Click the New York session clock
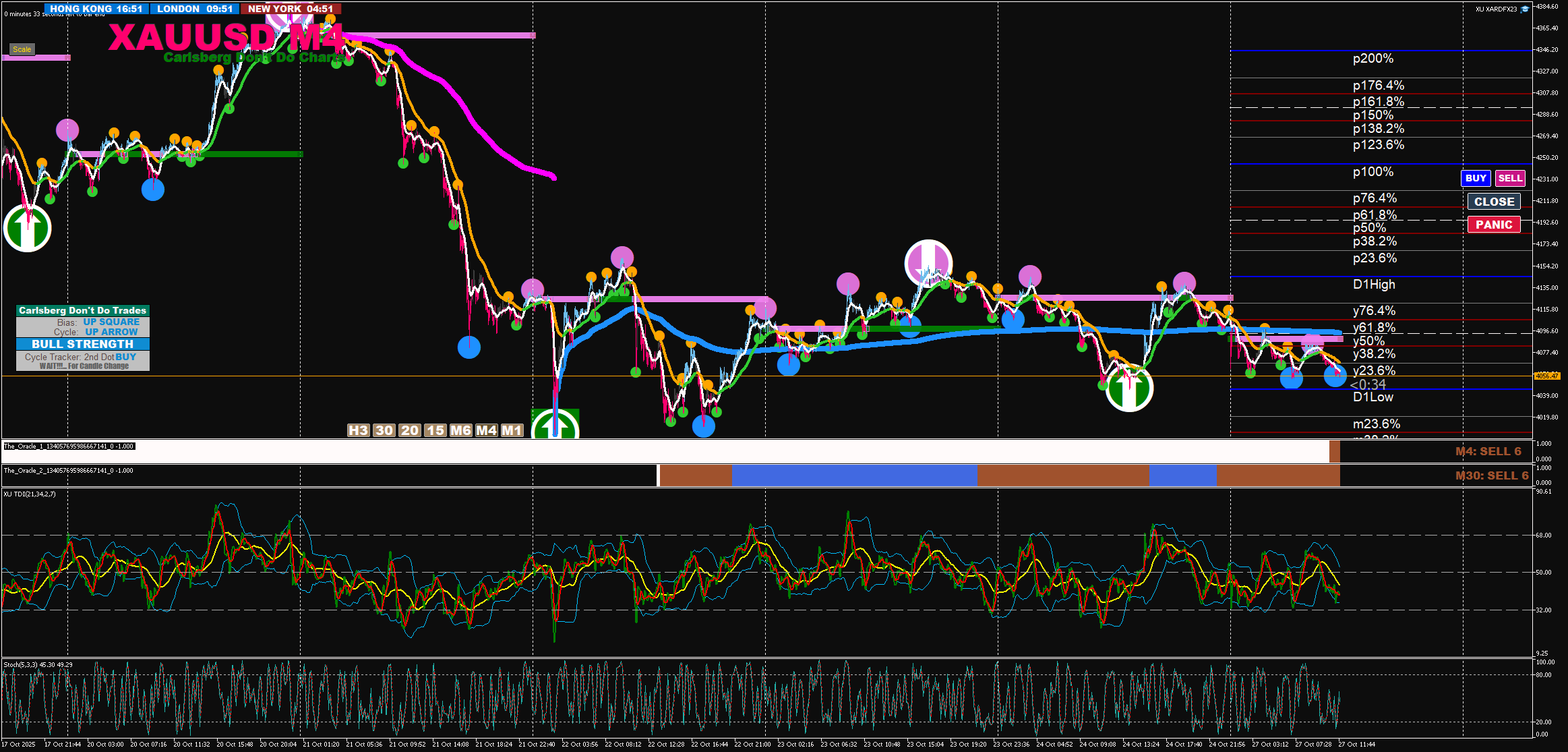 (291, 9)
